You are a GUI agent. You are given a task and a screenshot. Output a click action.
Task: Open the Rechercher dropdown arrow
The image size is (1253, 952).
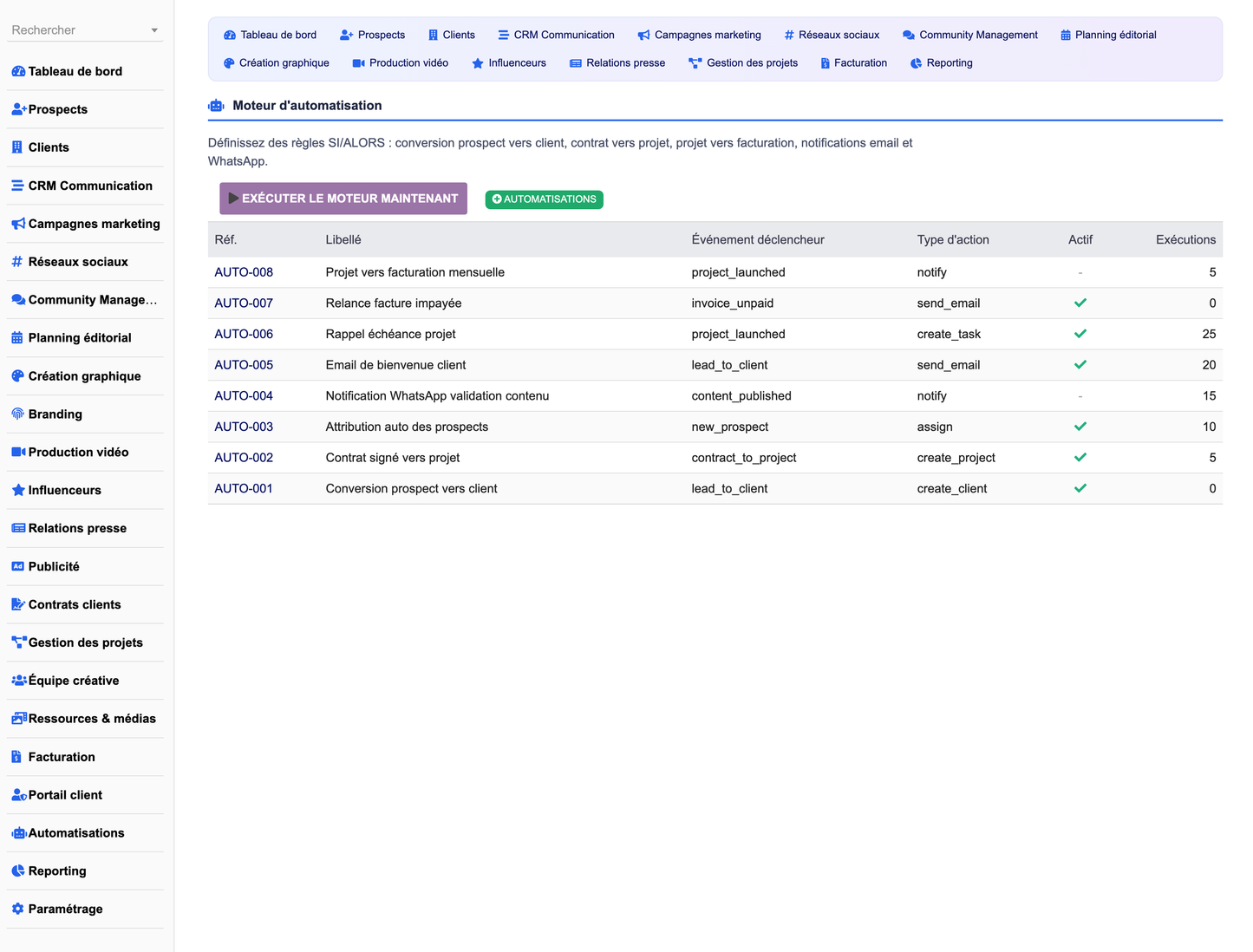[154, 30]
